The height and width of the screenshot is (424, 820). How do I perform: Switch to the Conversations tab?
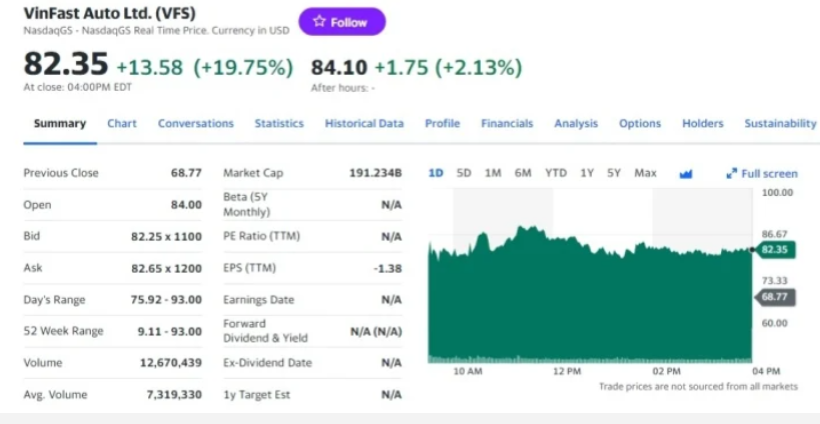(196, 123)
